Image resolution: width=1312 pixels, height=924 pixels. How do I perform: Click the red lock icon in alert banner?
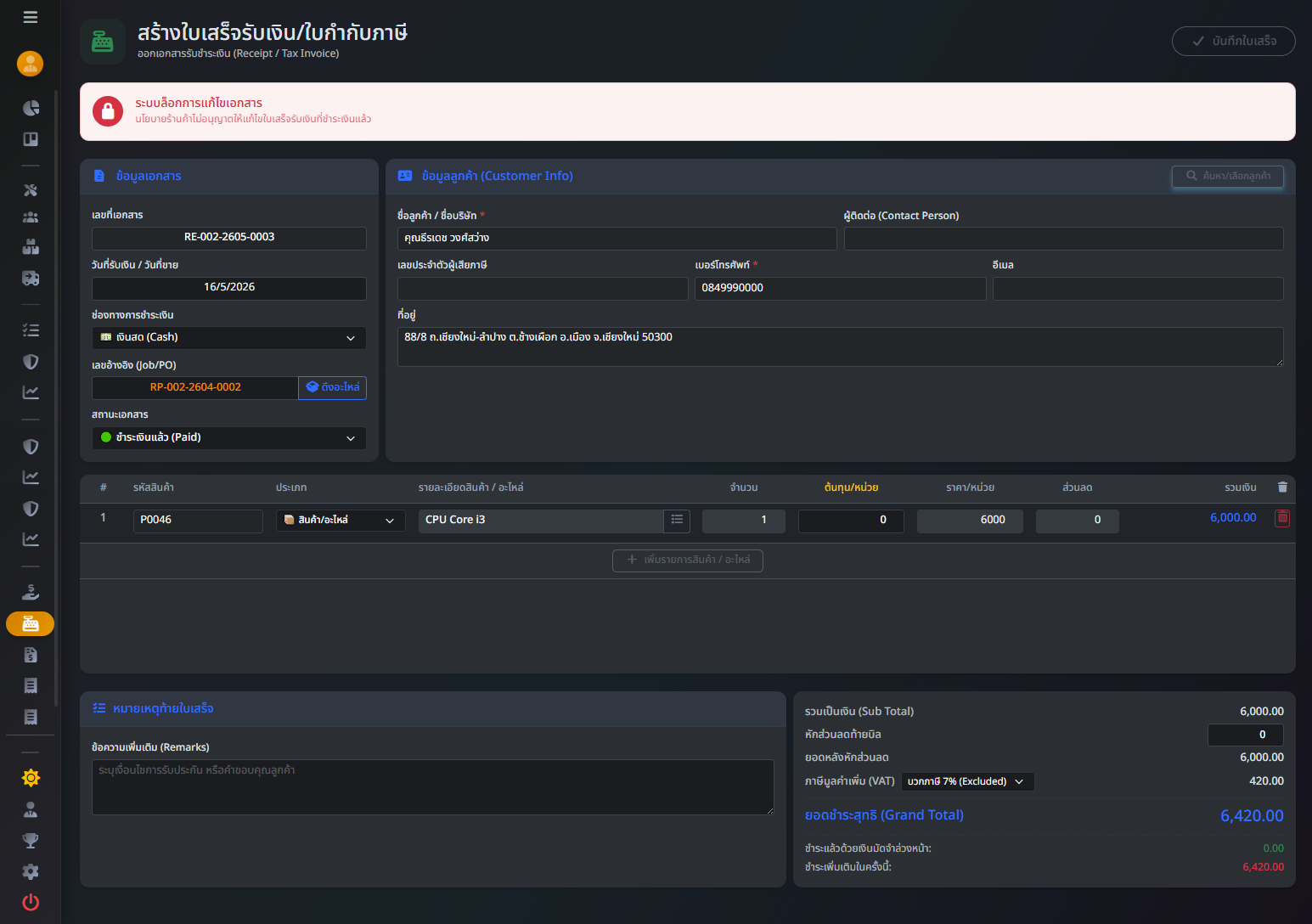point(108,111)
